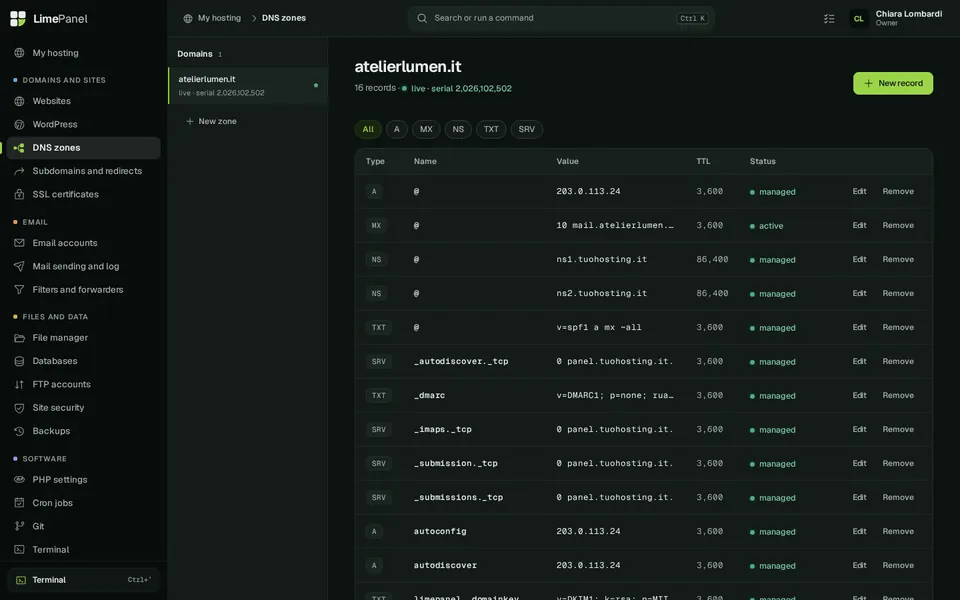Click the '203.0.113.24' value of @ record
Image resolution: width=960 pixels, height=600 pixels.
point(588,192)
